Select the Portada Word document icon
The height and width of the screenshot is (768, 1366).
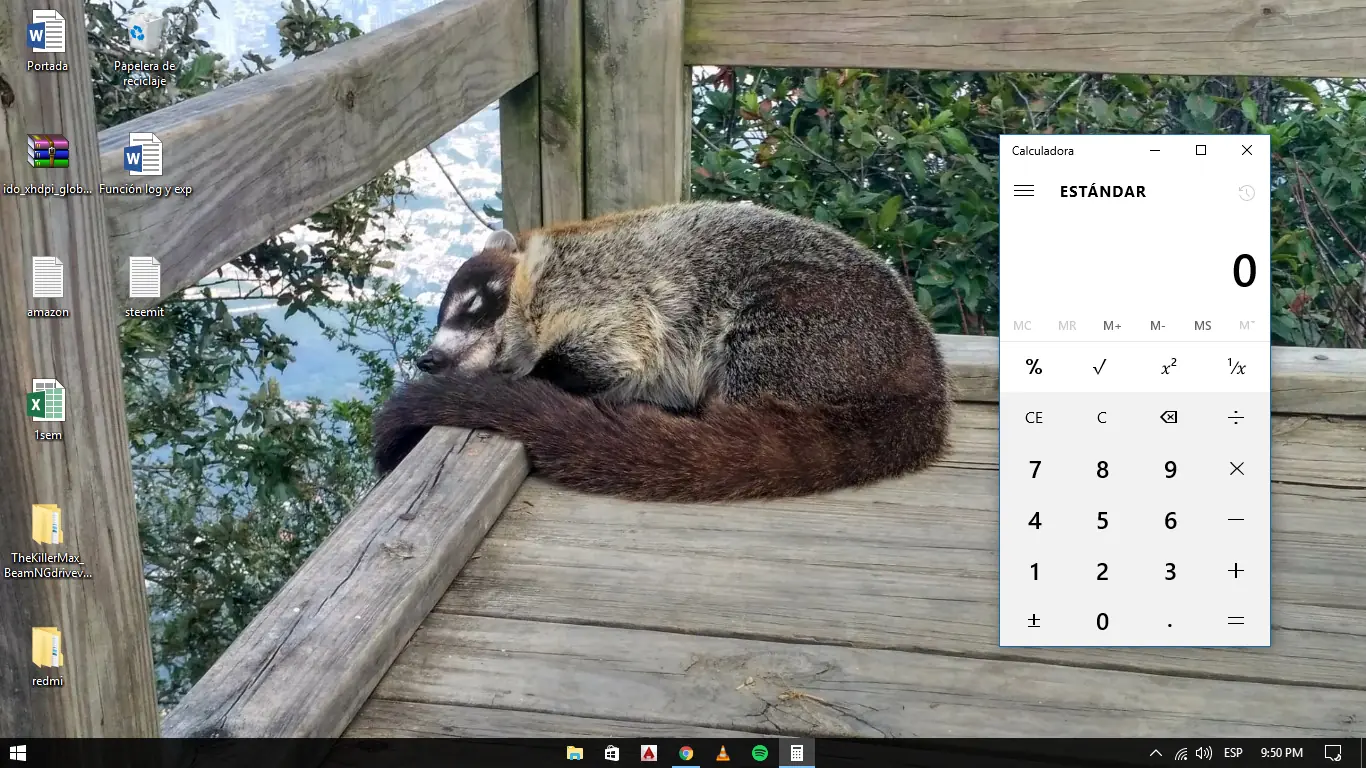(x=47, y=42)
